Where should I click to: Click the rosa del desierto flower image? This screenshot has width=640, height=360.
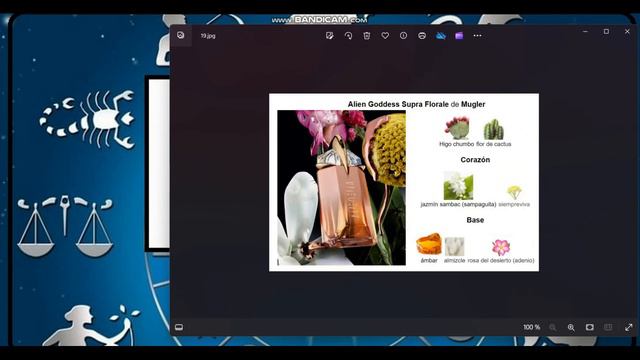click(501, 247)
